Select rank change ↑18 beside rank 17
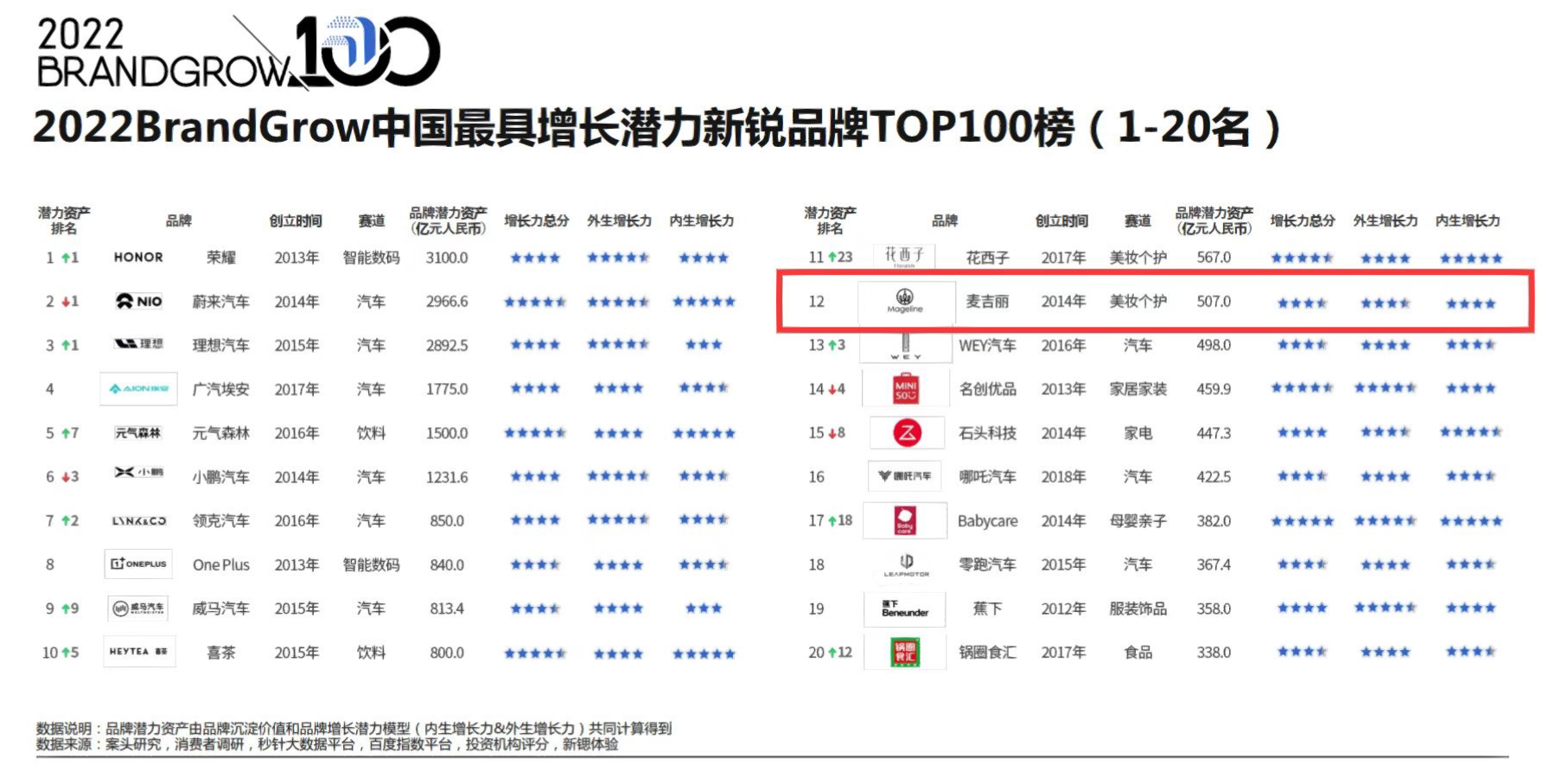Viewport: 1568px width, 784px height. coord(840,521)
